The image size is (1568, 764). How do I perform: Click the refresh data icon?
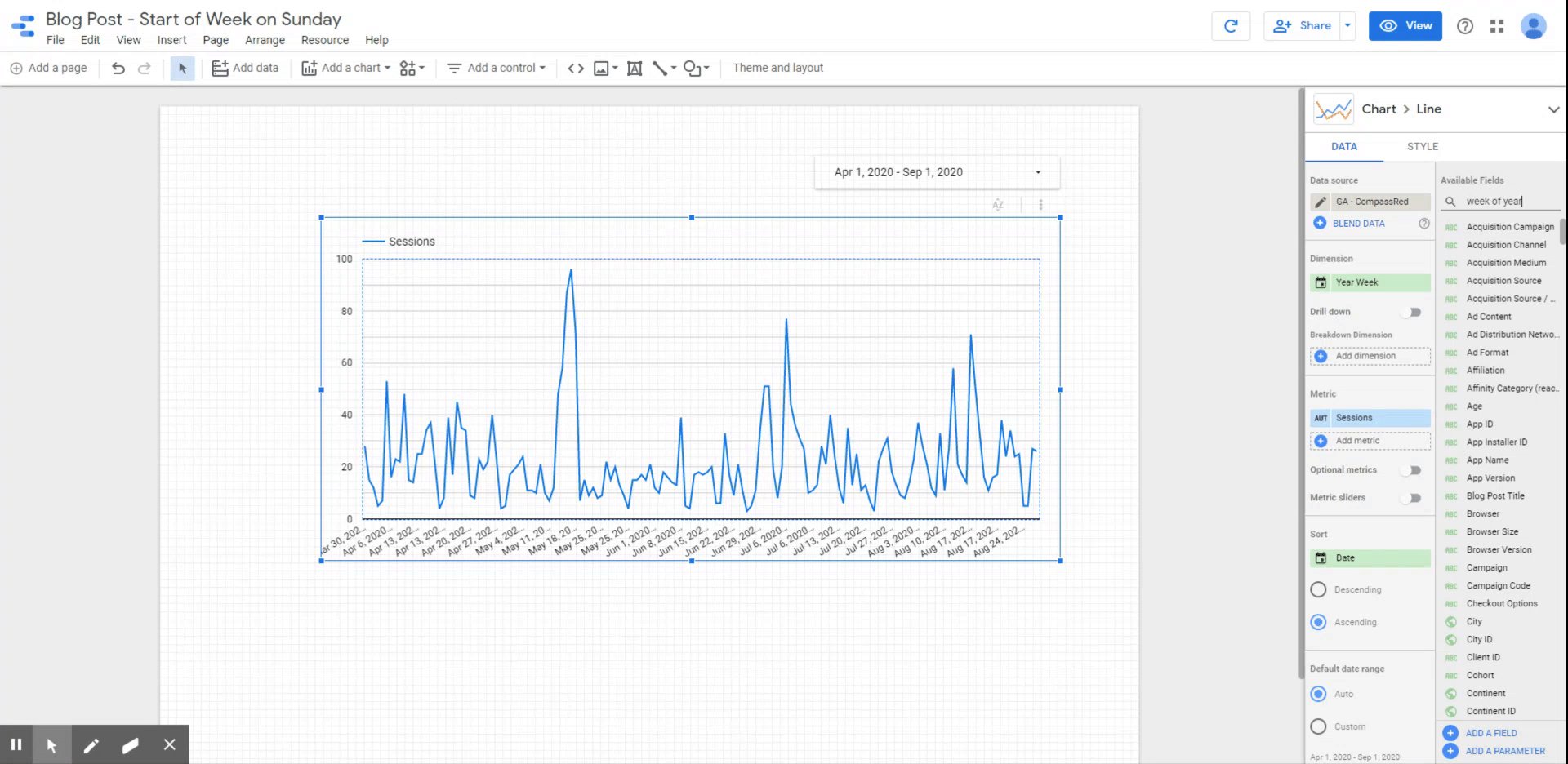(x=1231, y=26)
